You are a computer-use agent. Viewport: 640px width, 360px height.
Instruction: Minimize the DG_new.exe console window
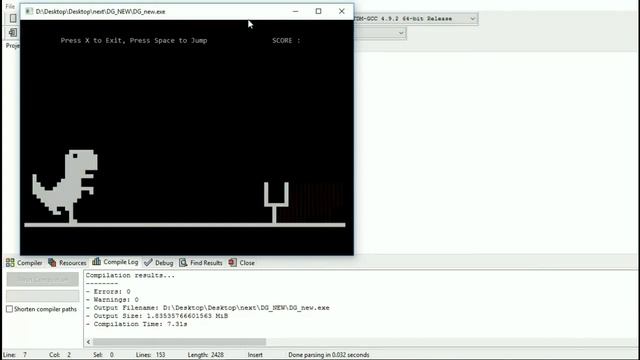296,11
